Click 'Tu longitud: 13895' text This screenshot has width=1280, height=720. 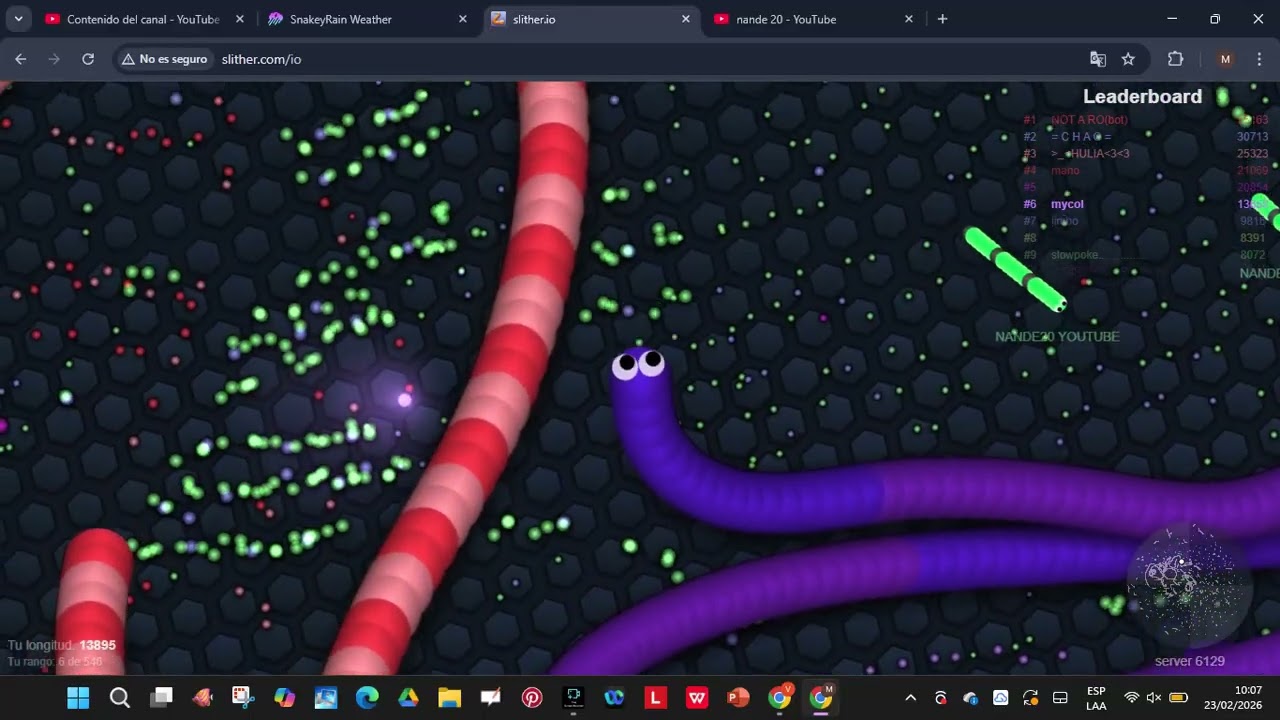(x=62, y=645)
